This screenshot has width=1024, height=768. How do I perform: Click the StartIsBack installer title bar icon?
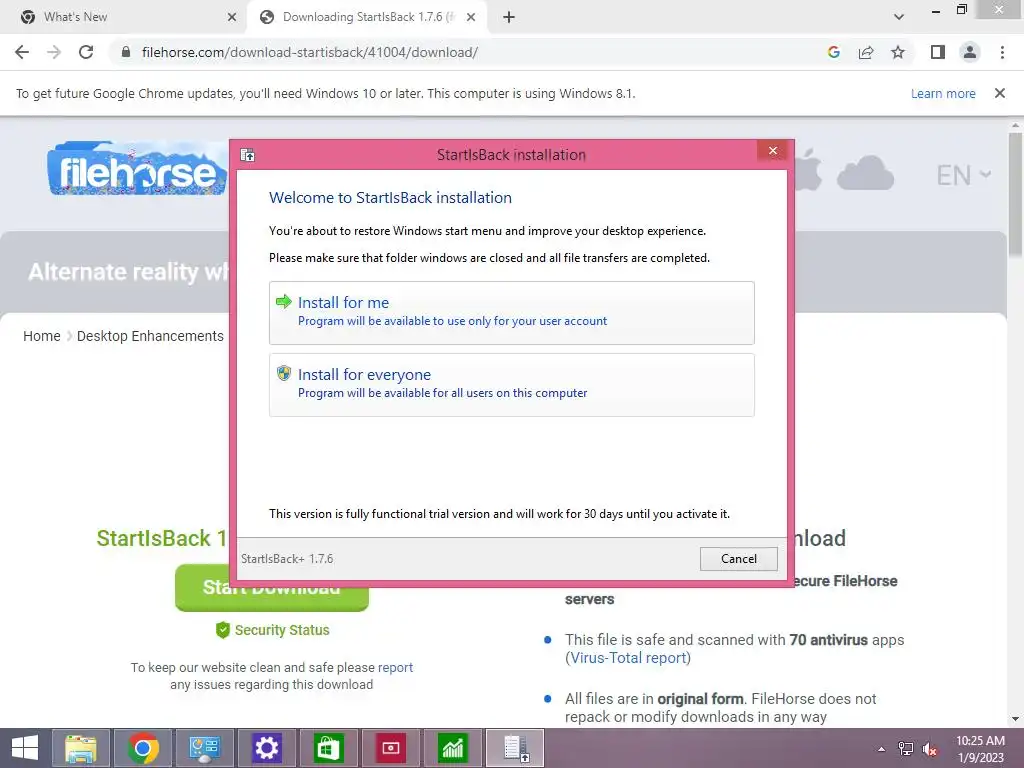(248, 155)
